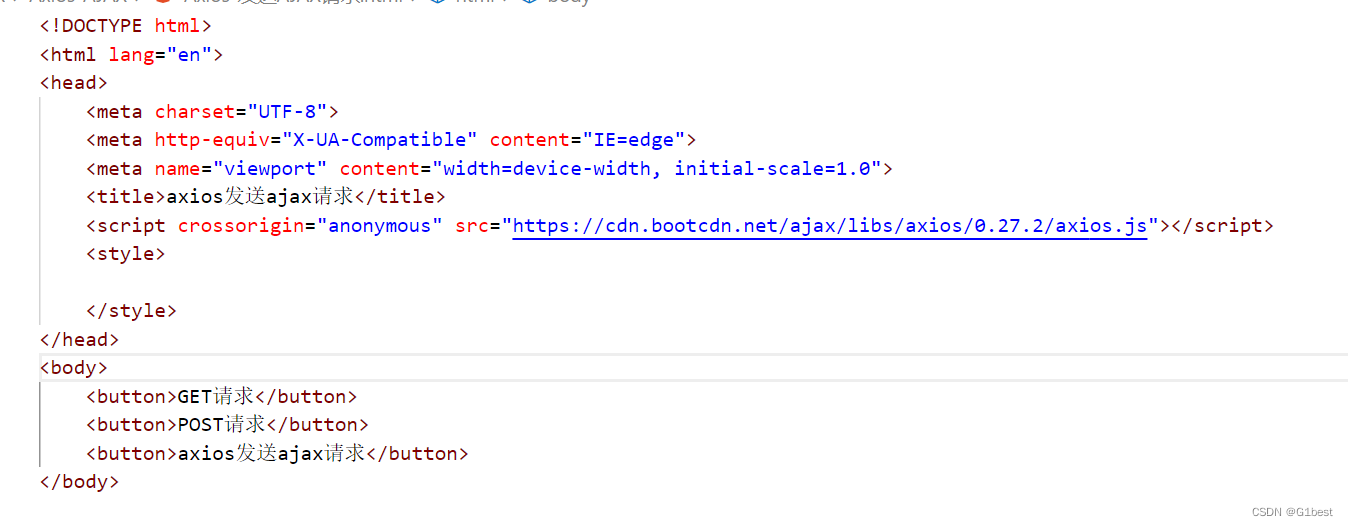Select the "en" language value

pyautogui.click(x=189, y=54)
